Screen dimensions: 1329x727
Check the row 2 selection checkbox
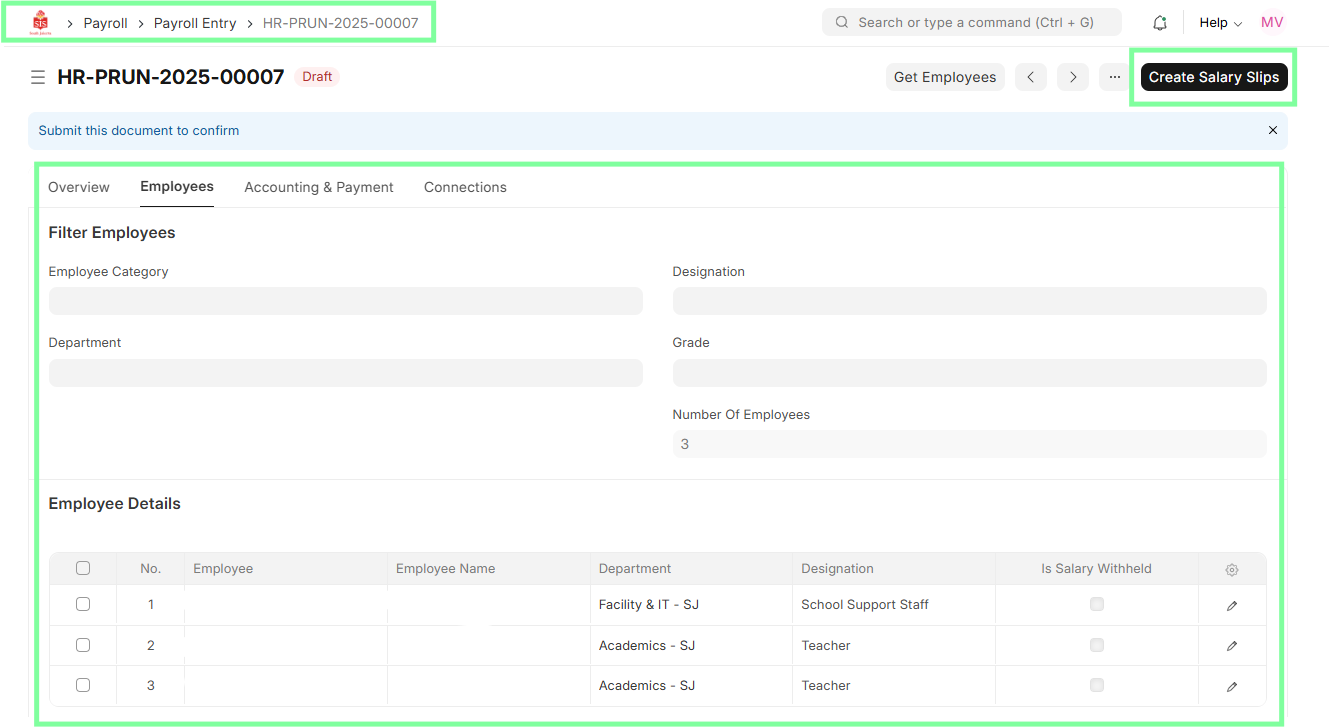coord(83,645)
